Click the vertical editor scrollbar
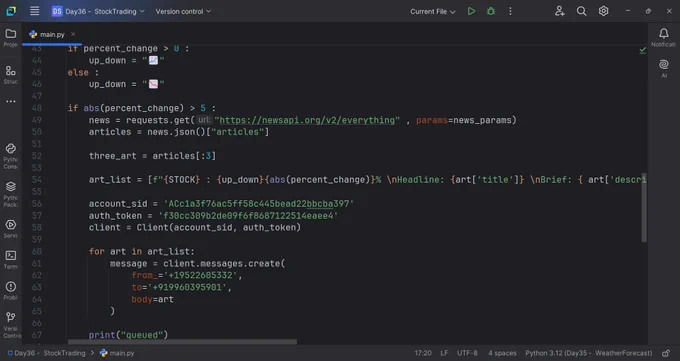The image size is (680, 361). coord(644,207)
